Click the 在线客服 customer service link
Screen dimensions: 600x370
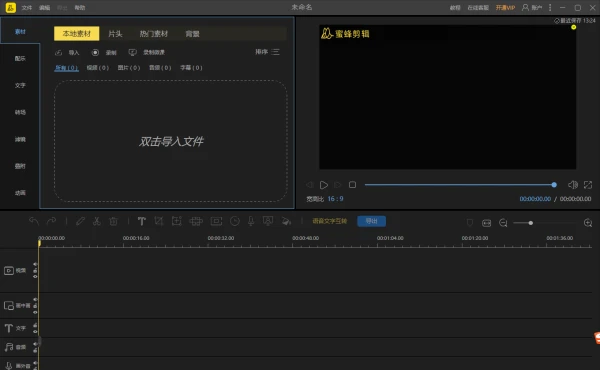pyautogui.click(x=478, y=8)
